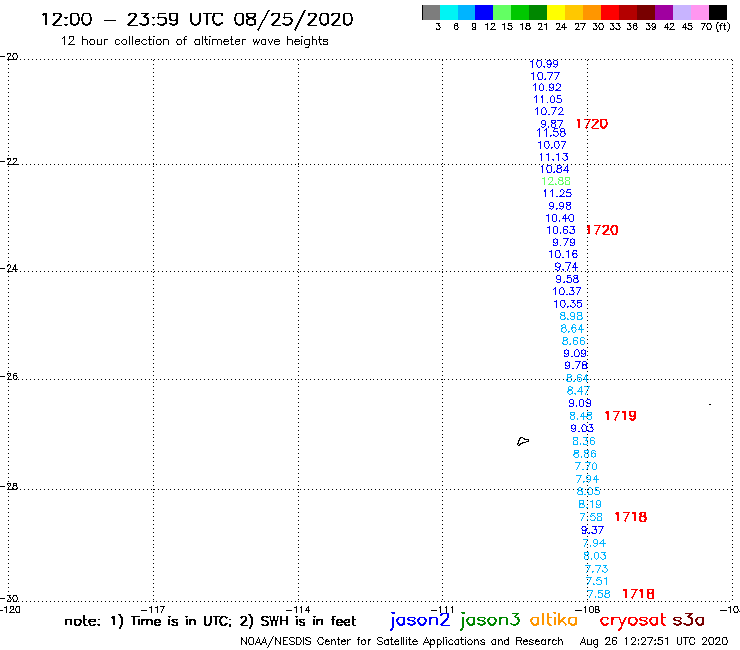Viewport: 740px width, 650px height.
Task: Click the wave height value 8.66
Action: tap(573, 341)
